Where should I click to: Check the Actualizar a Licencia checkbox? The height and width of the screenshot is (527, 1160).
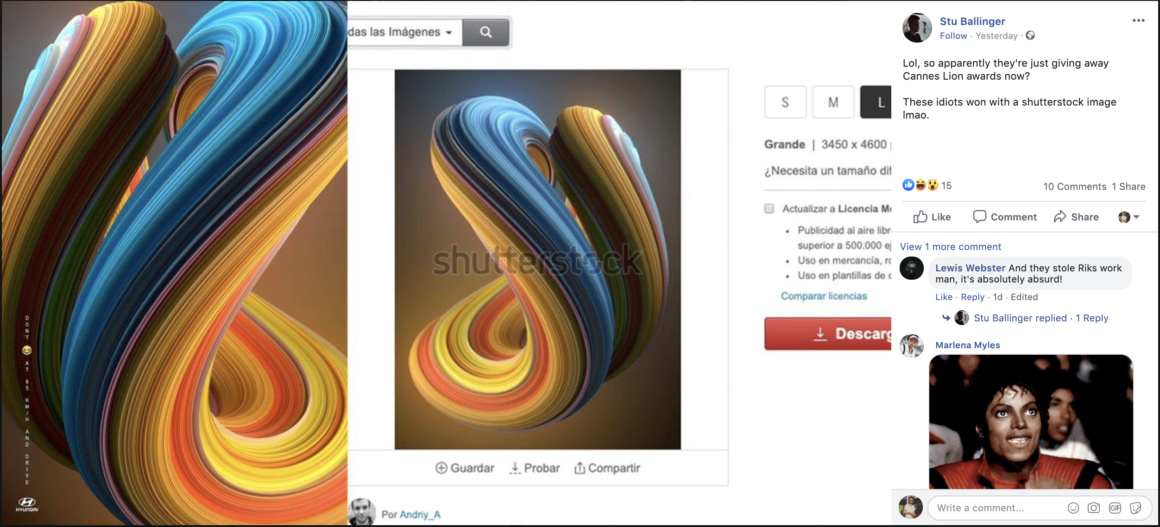pyautogui.click(x=769, y=209)
